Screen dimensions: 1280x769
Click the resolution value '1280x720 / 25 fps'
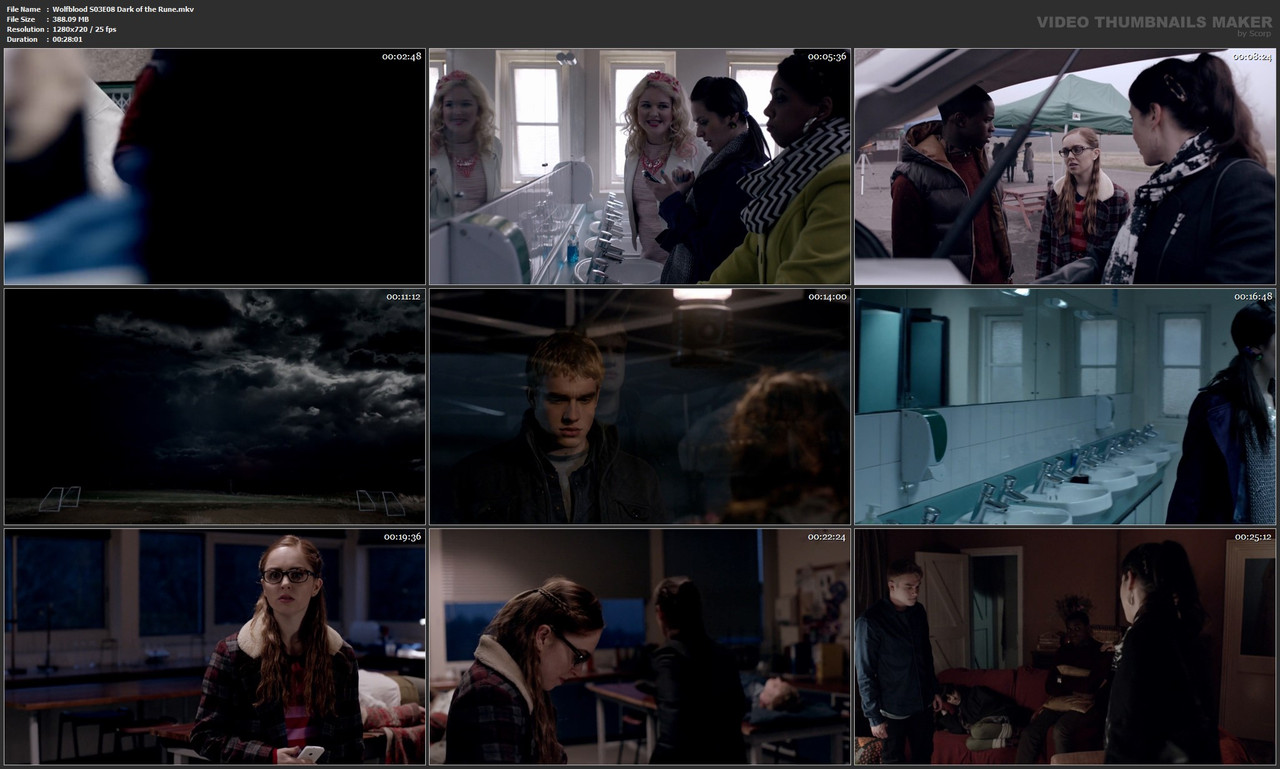pyautogui.click(x=84, y=29)
